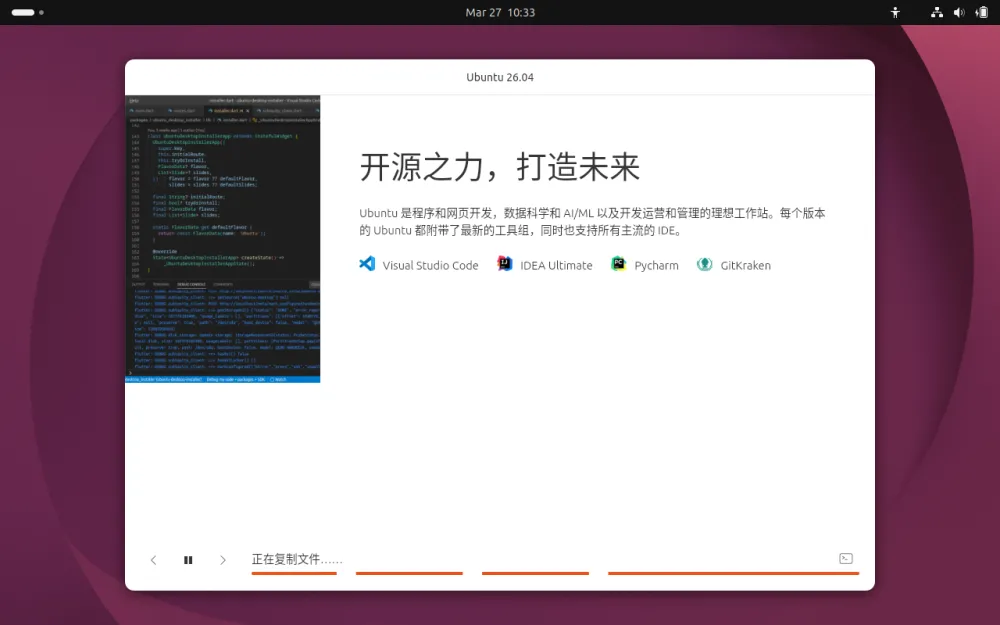Click the 开源之力，打造未来 heading
The height and width of the screenshot is (625, 1000).
tap(499, 167)
